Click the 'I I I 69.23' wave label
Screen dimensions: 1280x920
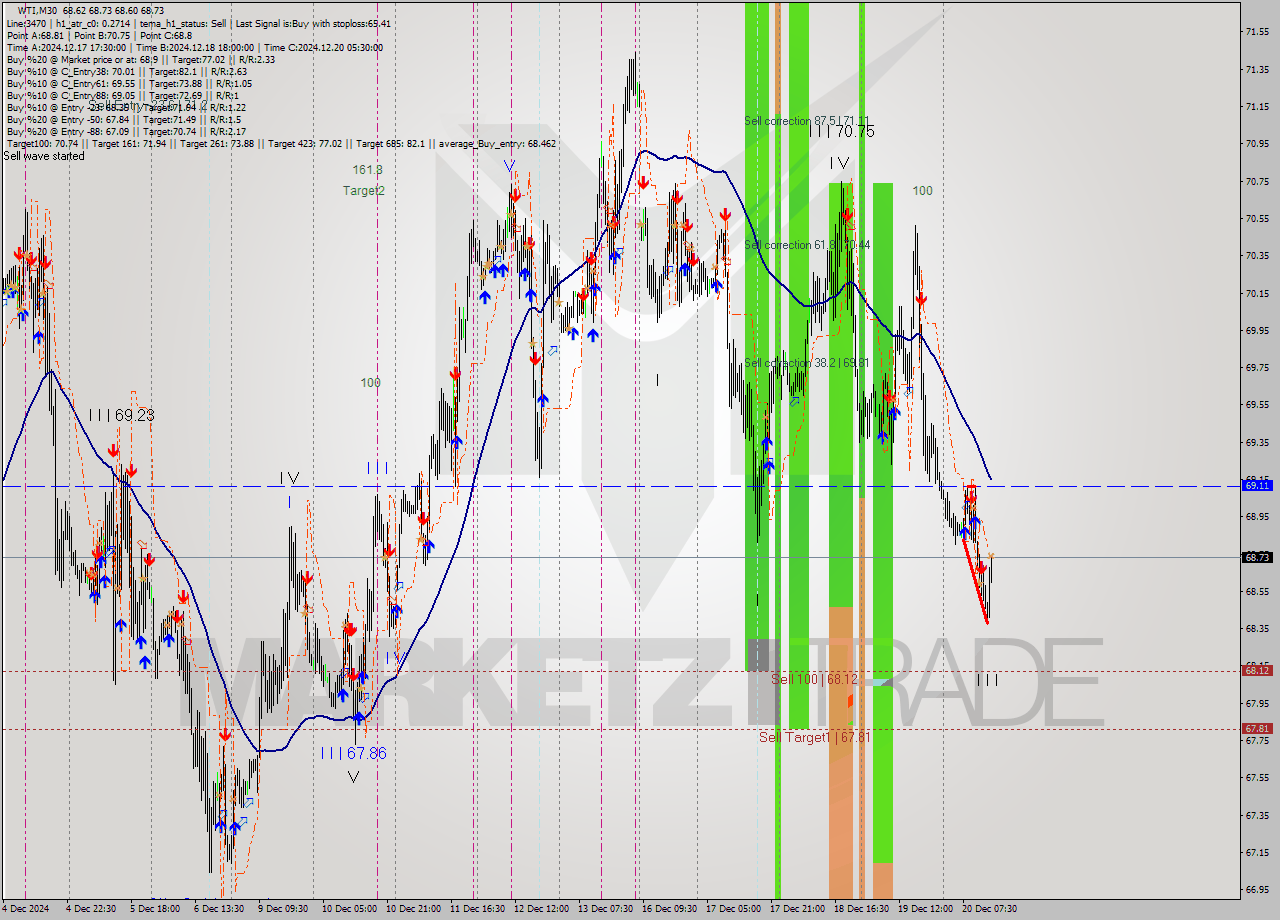point(120,414)
